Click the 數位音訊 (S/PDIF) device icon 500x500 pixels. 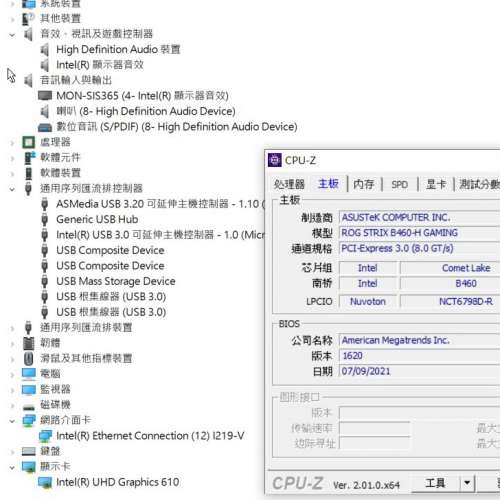pos(45,127)
